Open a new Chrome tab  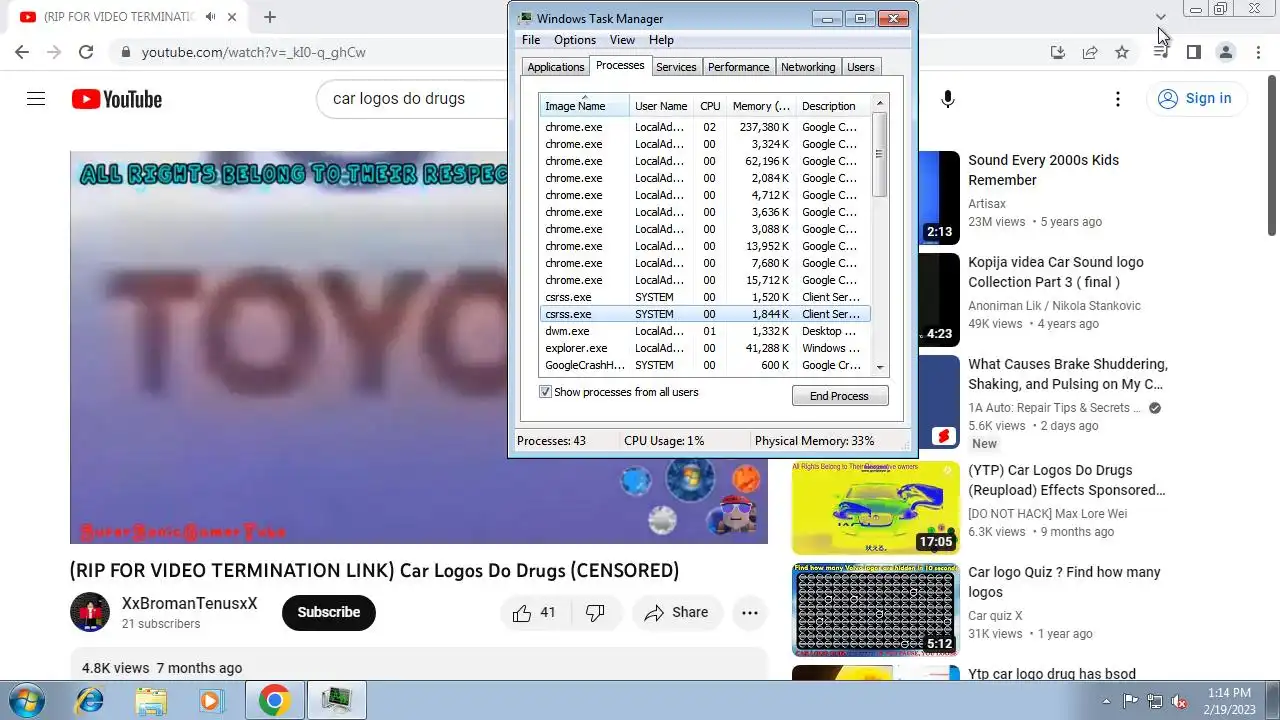[x=270, y=17]
